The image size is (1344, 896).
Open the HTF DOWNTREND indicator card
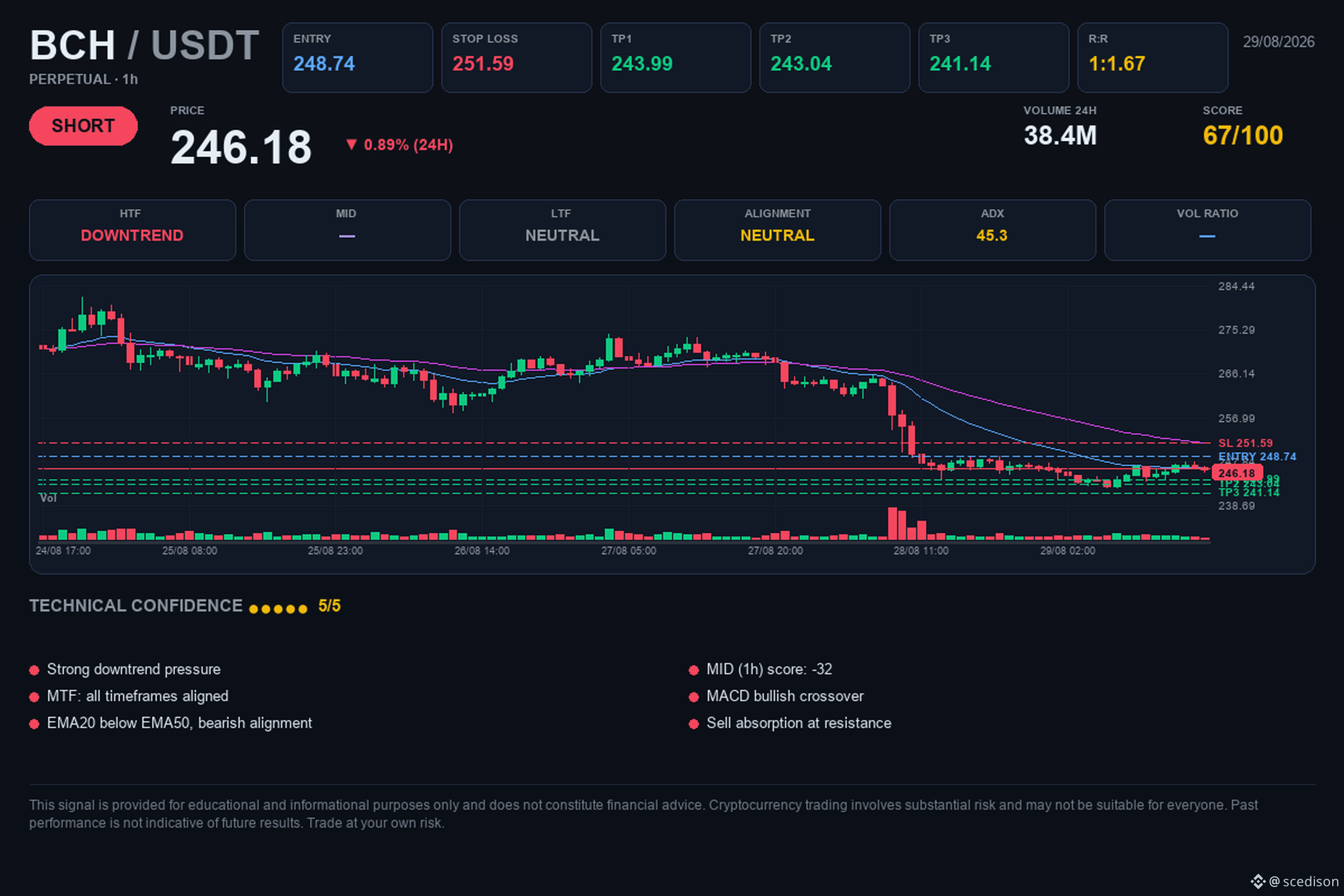tap(133, 230)
